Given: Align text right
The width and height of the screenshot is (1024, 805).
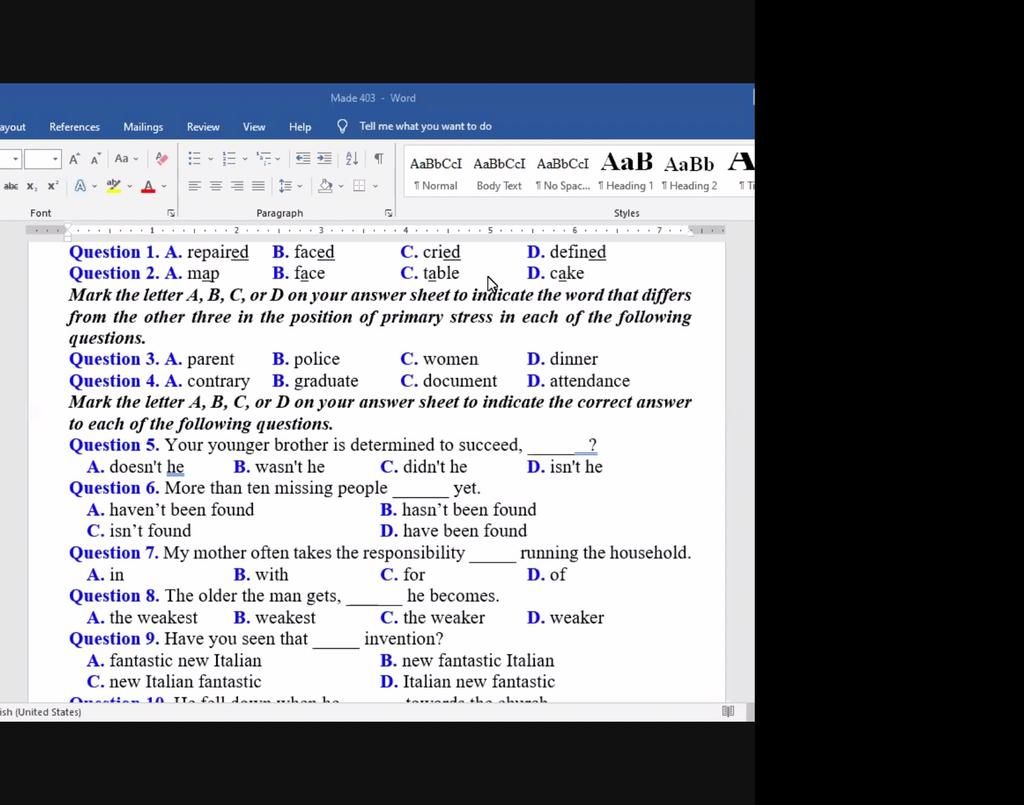Looking at the screenshot, I should tap(237, 186).
